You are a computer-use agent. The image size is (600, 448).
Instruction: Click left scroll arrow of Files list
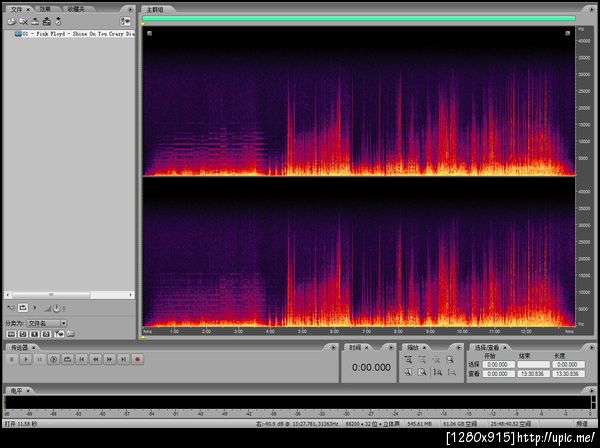(8, 295)
